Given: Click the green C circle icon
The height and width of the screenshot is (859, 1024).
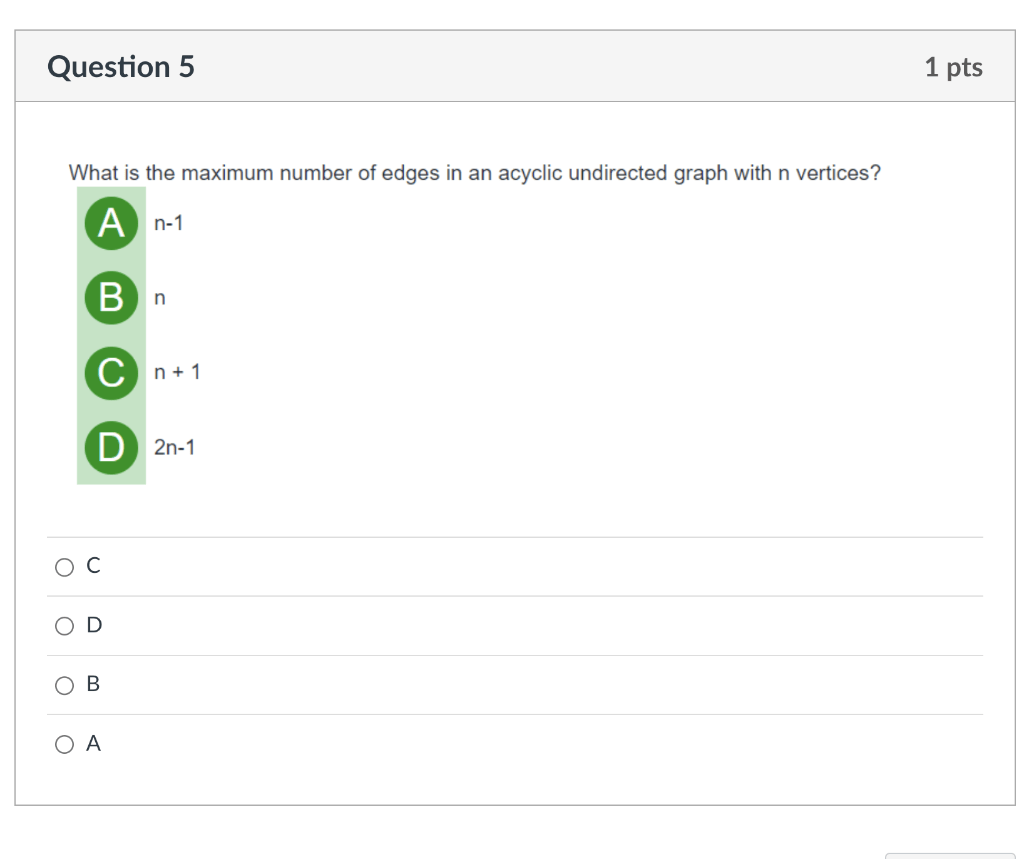Looking at the screenshot, I should [111, 372].
